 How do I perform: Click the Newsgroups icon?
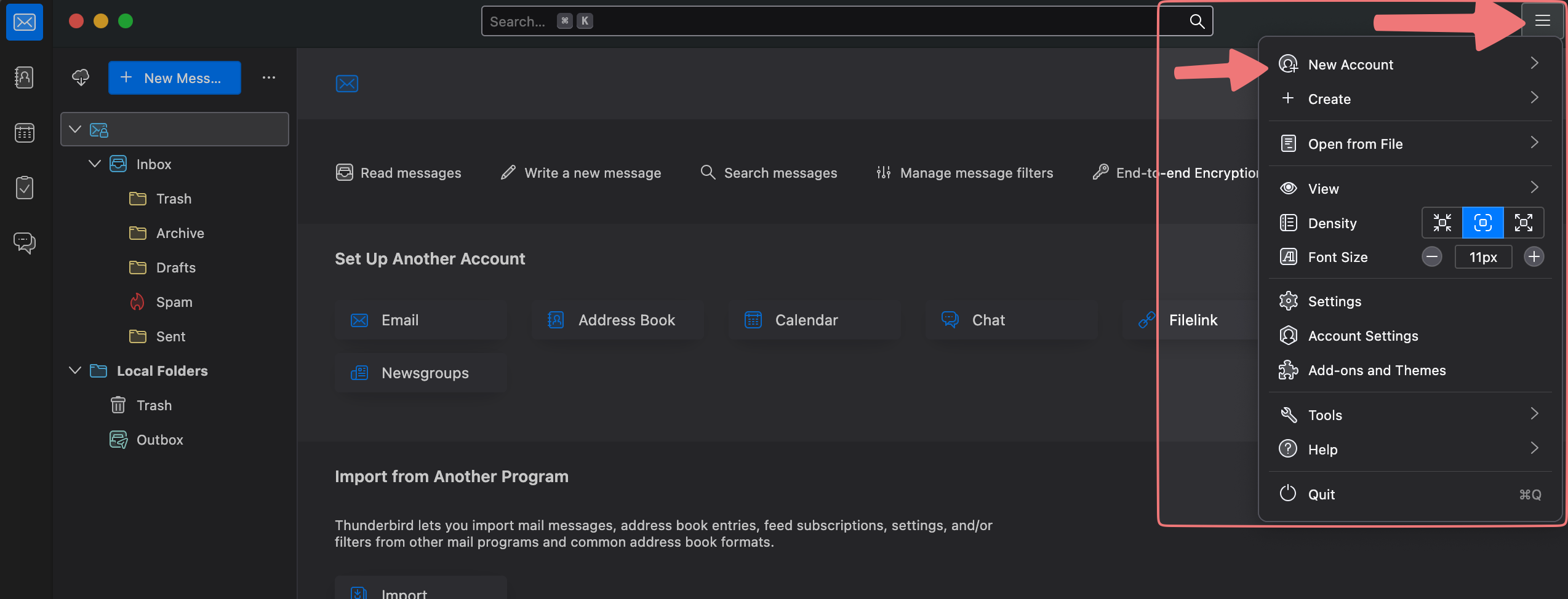click(359, 373)
